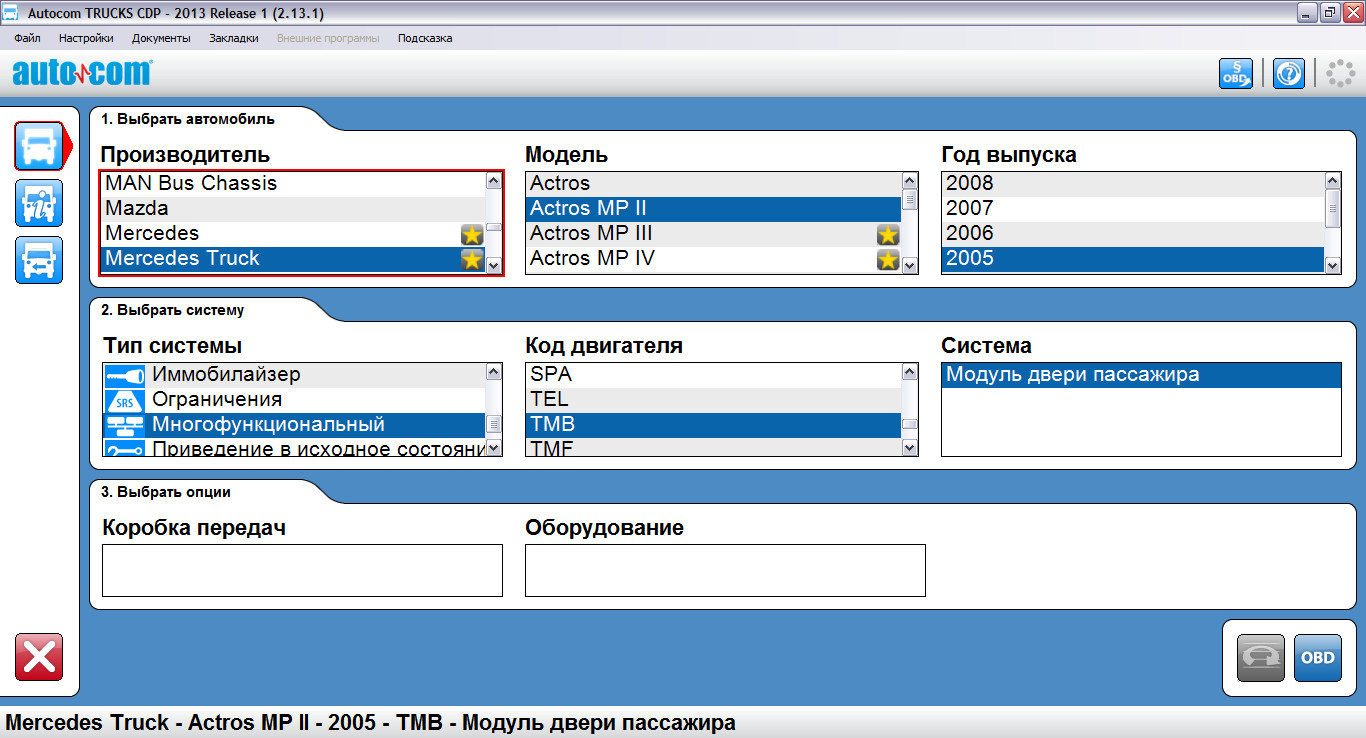This screenshot has width=1366, height=738.
Task: Open the Файл menu
Action: coord(28,38)
